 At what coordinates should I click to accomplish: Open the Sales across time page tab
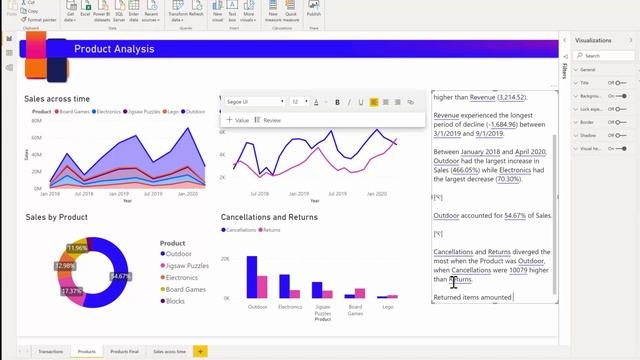pyautogui.click(x=169, y=351)
